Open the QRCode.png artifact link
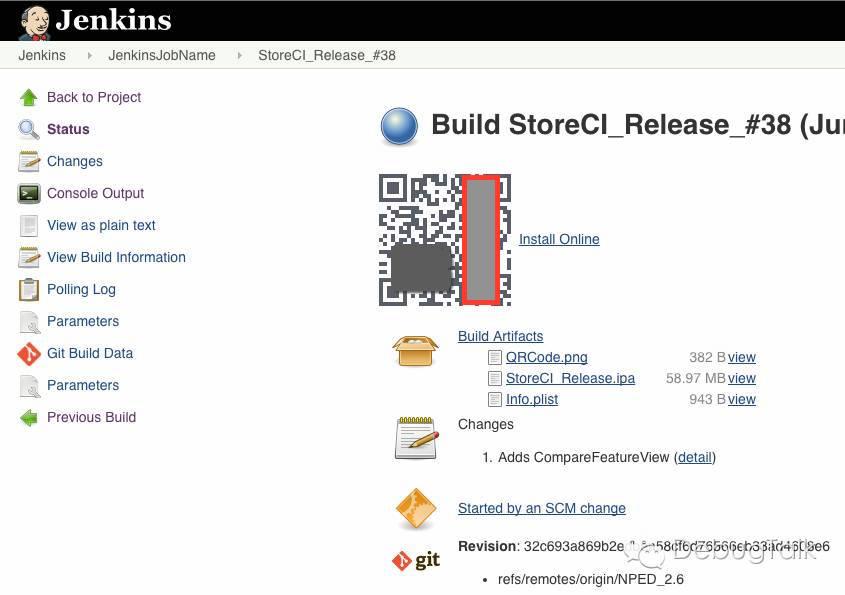Screen dimensions: 845x595 [x=546, y=357]
